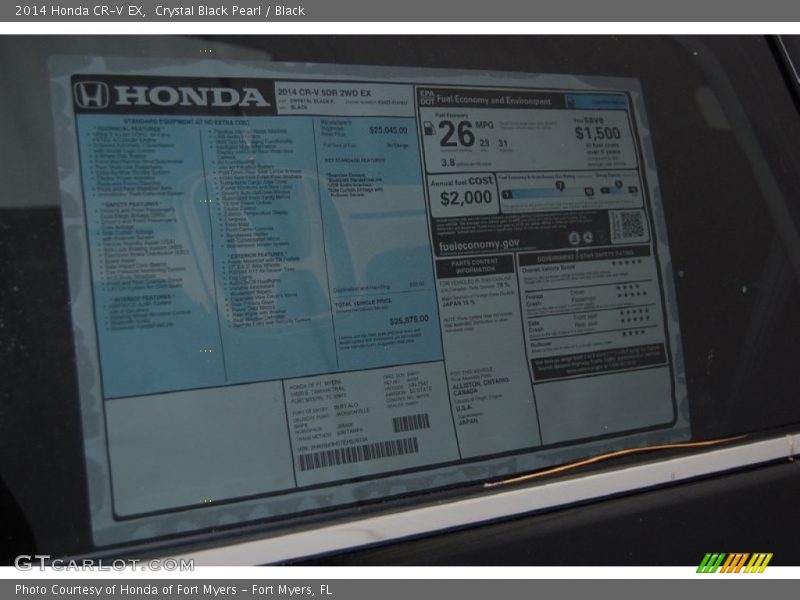
Task: Click the 'KEY STANDARD FEATURES' heading
Action: coord(355,160)
